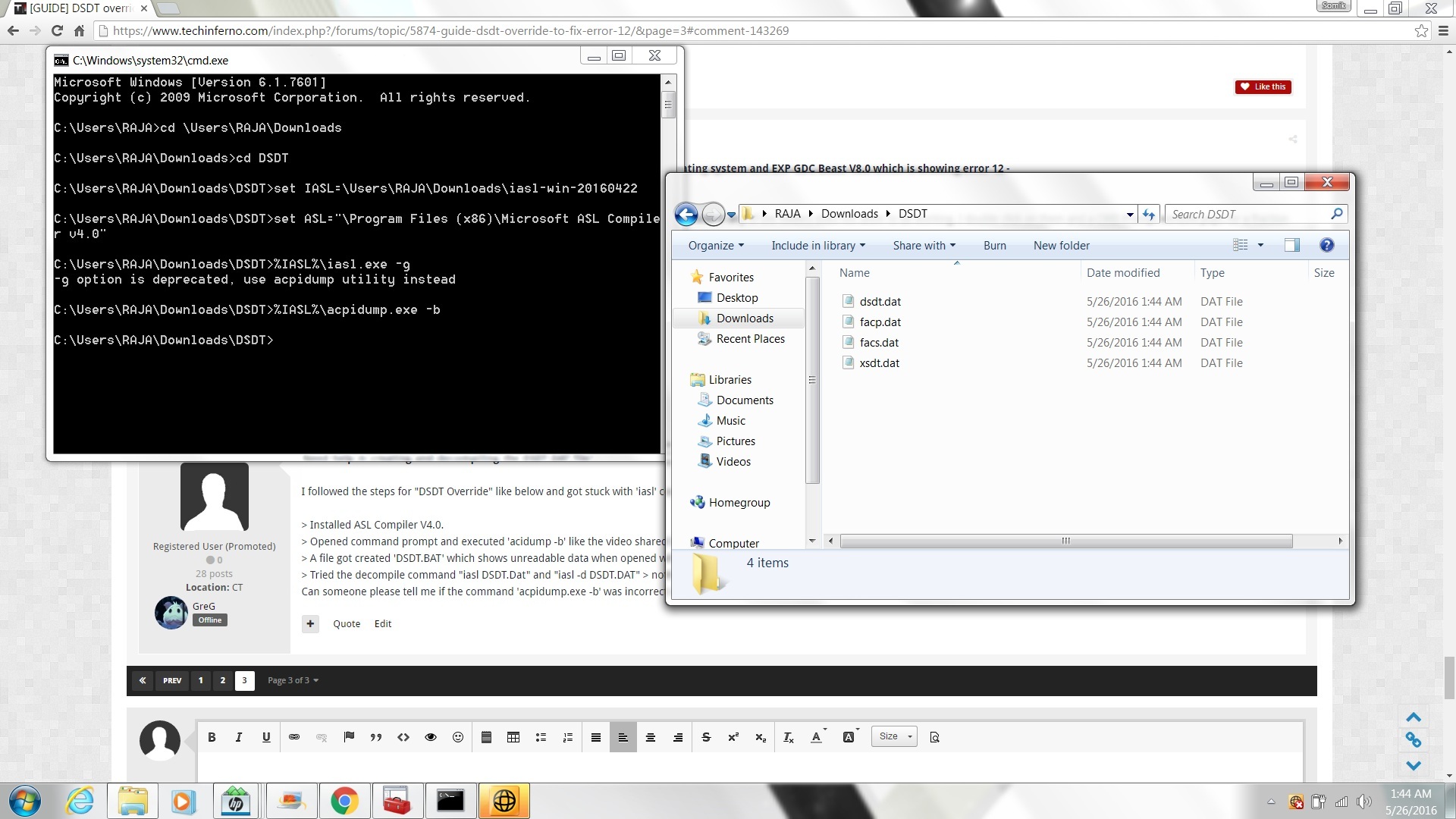Open the background color picker in editor

850,737
